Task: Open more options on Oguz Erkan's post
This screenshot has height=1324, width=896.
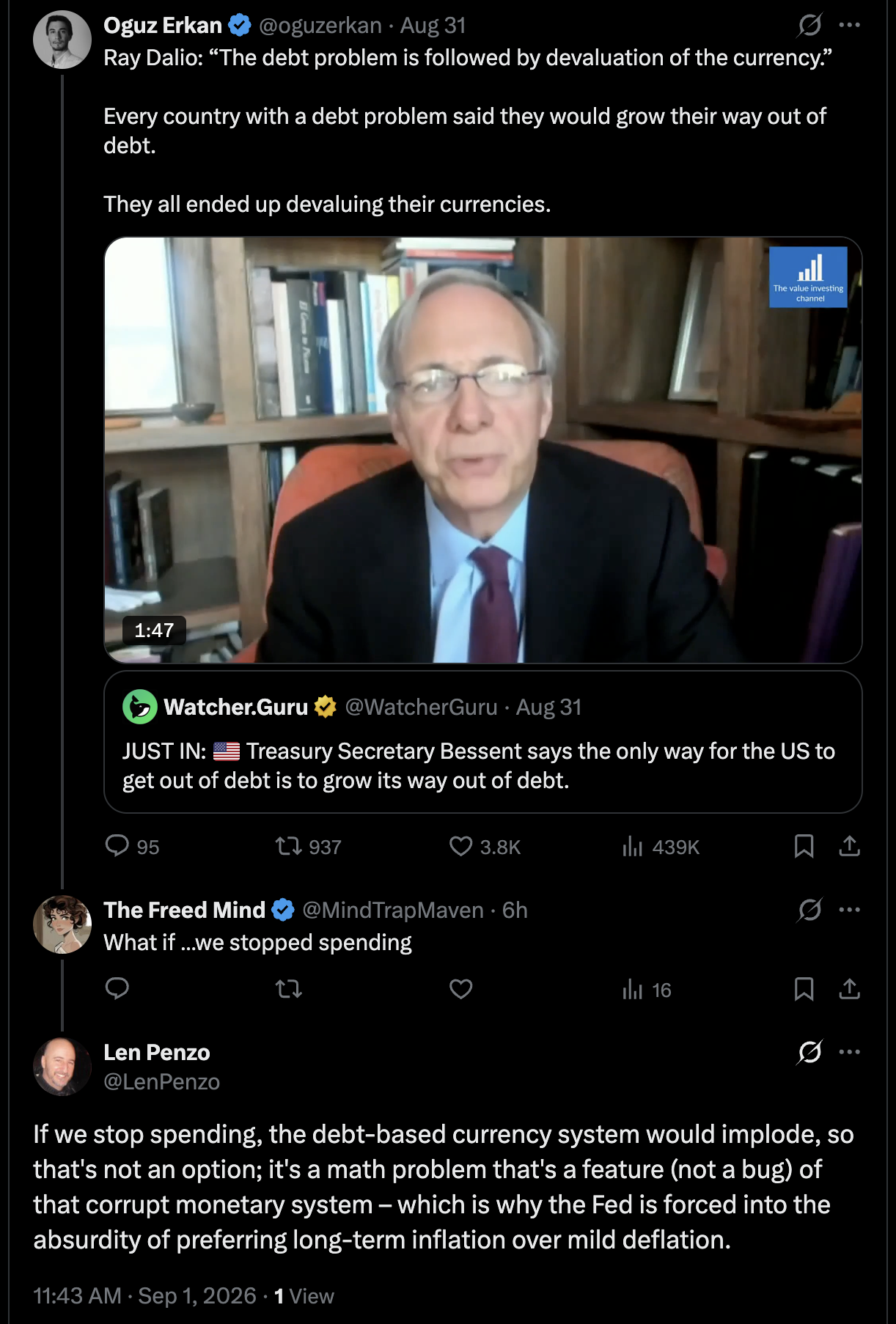Action: tap(849, 25)
